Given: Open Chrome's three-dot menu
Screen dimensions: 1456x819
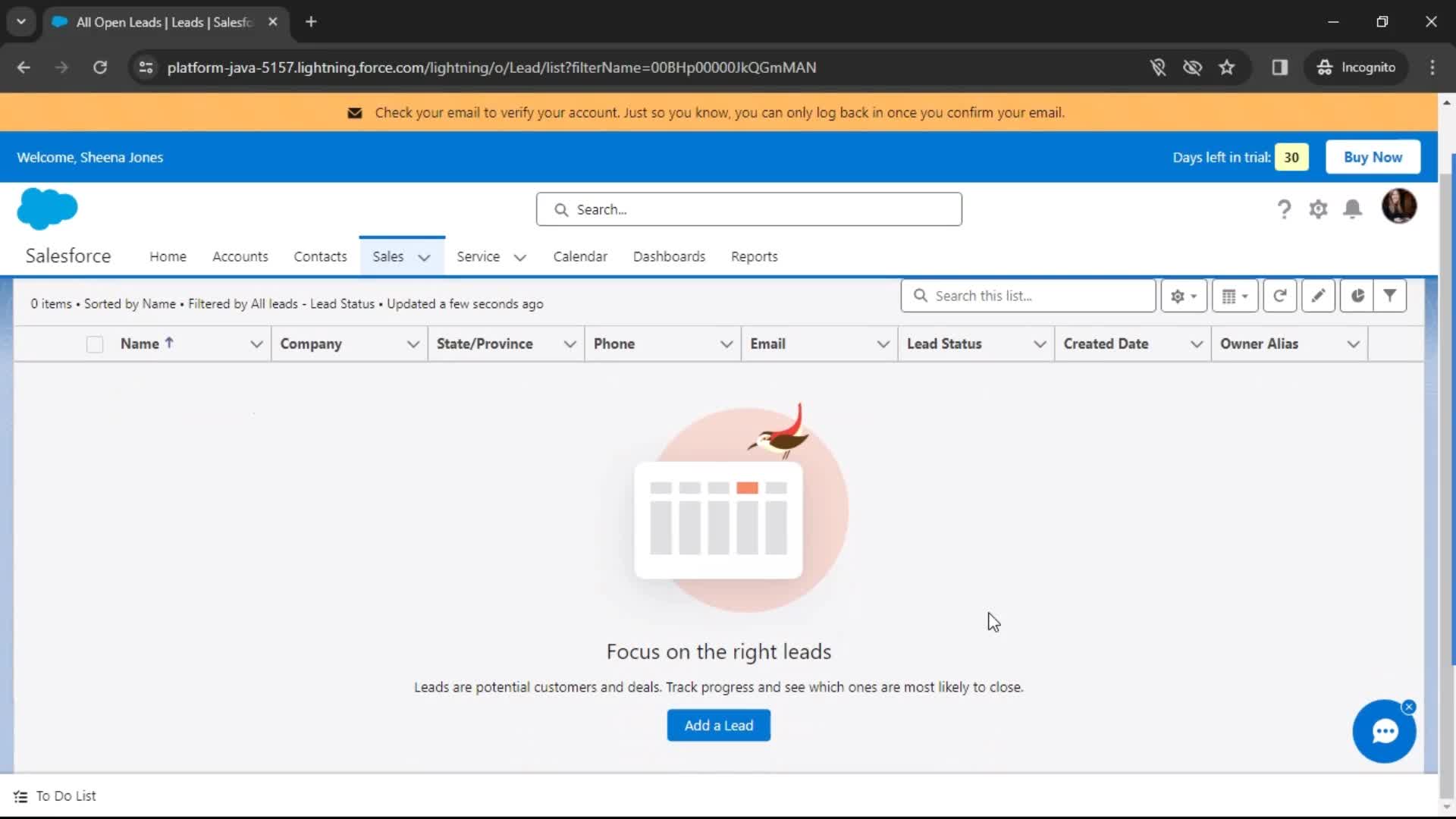Looking at the screenshot, I should pyautogui.click(x=1432, y=67).
